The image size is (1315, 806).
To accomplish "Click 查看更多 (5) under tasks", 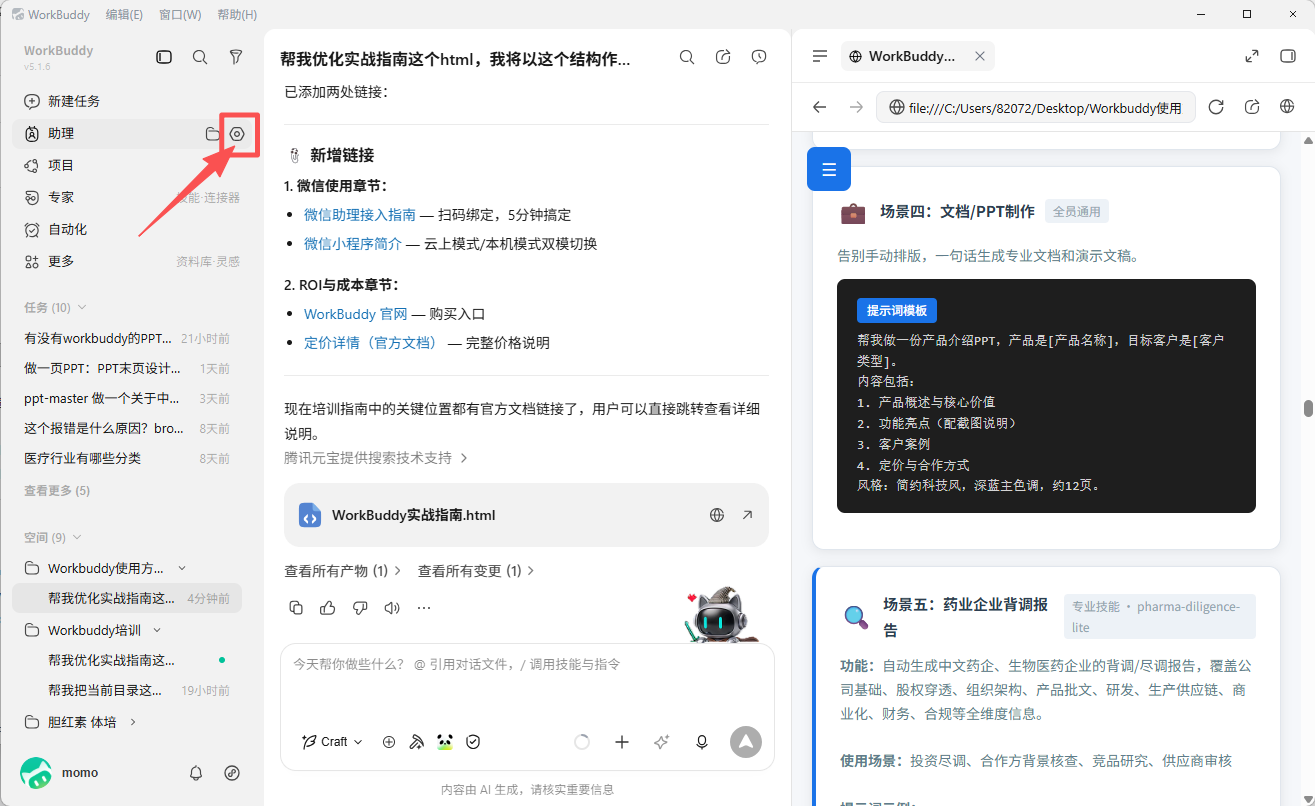I will click(x=57, y=490).
